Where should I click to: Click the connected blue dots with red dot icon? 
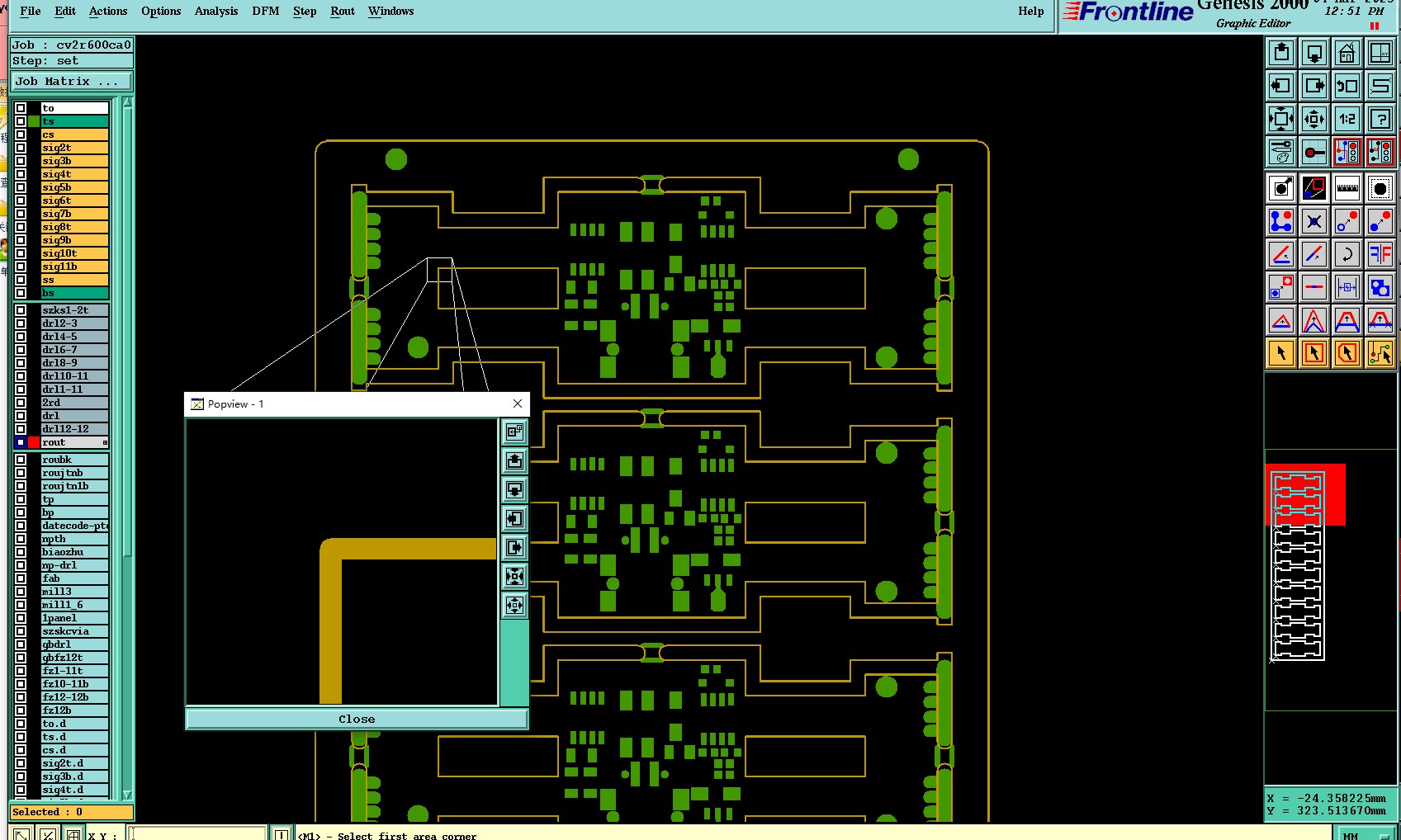tap(1281, 221)
